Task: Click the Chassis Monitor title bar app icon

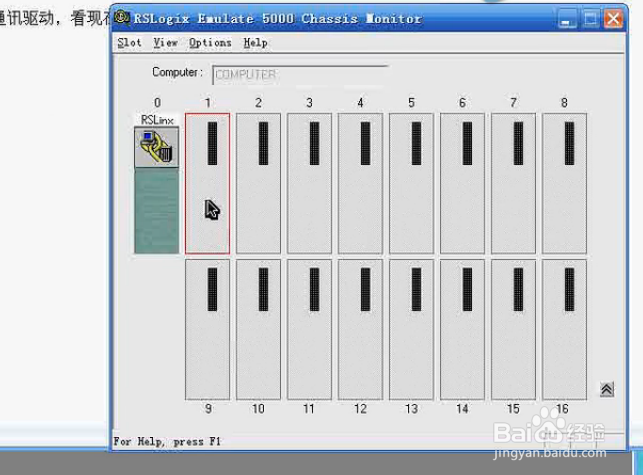Action: (122, 18)
